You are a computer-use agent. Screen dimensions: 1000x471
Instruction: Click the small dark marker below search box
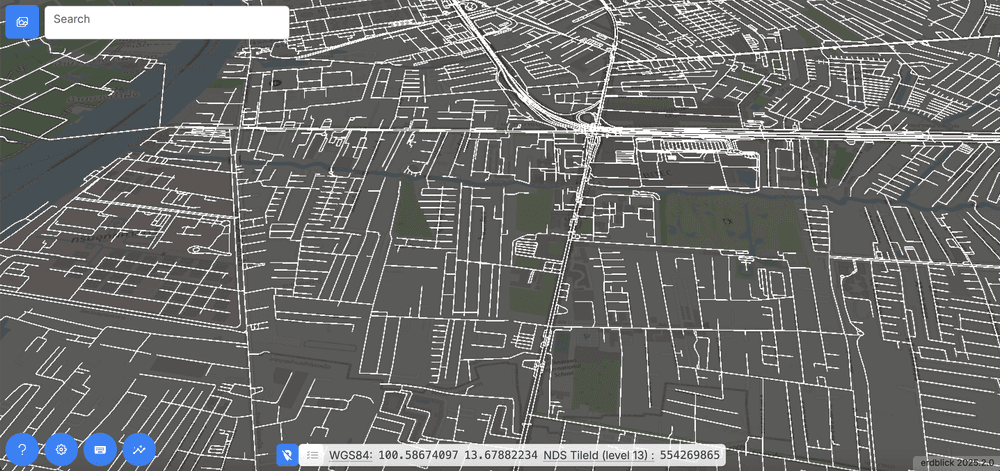click(x=277, y=83)
